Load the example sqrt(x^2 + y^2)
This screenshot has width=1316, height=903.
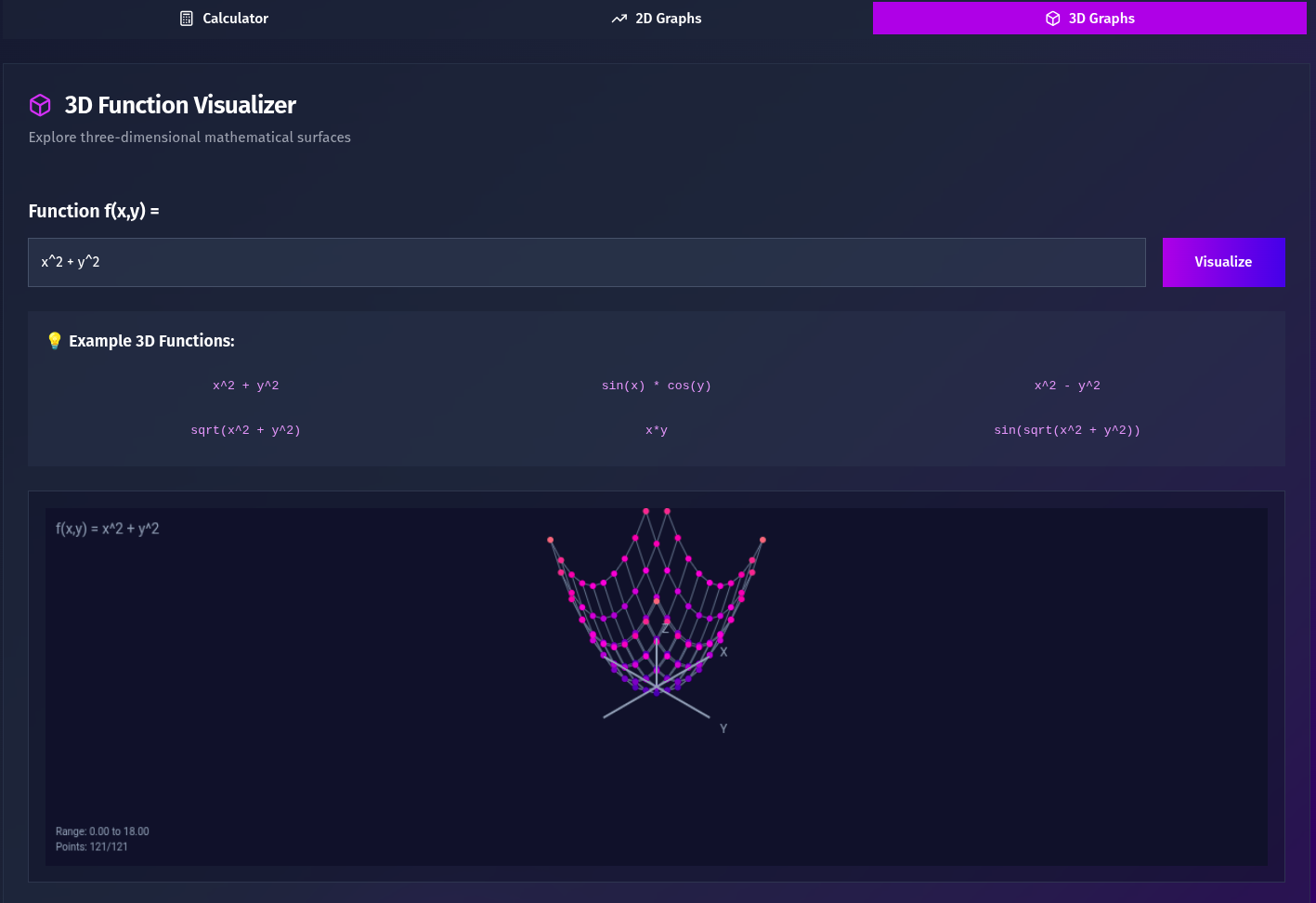pyautogui.click(x=246, y=430)
